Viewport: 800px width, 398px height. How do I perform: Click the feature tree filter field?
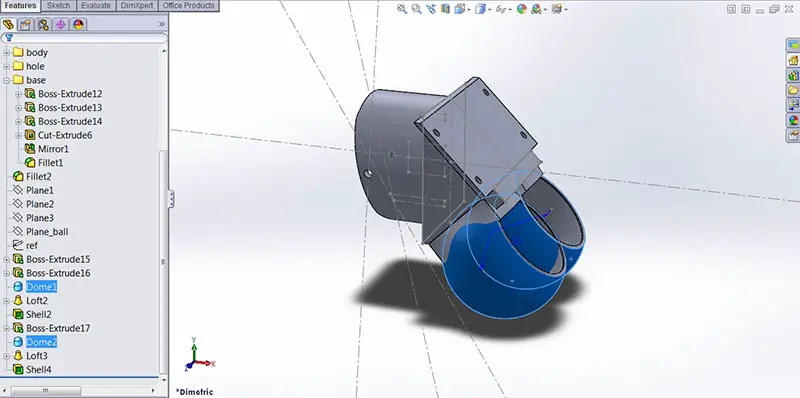coord(84,38)
